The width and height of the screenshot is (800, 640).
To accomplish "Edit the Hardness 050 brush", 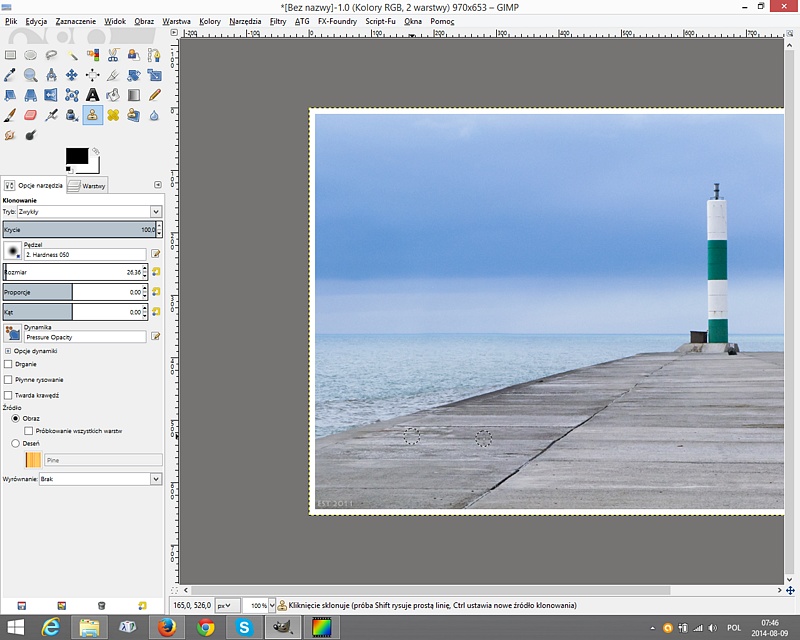I will click(x=156, y=254).
